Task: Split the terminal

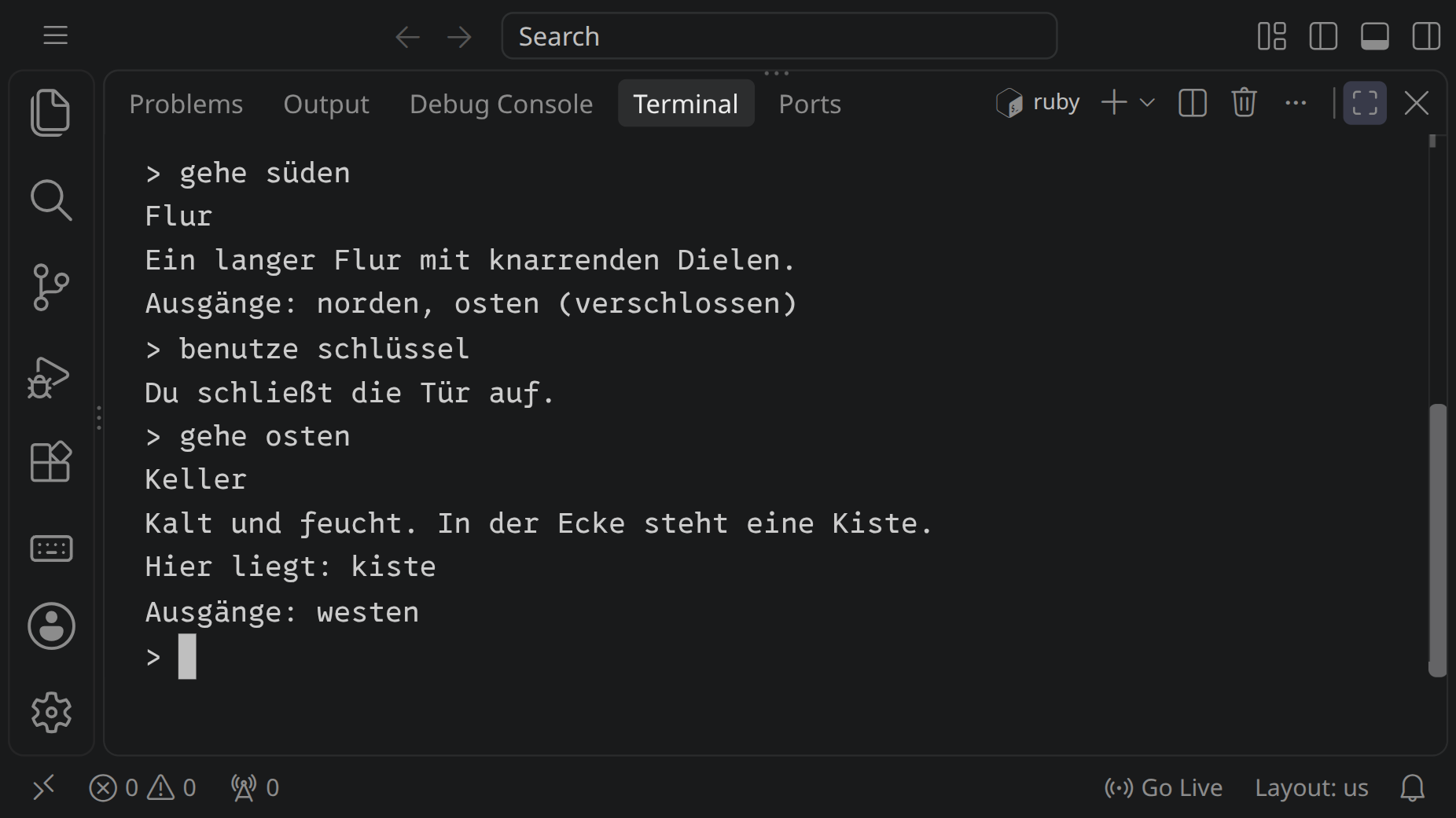Action: pos(1193,103)
